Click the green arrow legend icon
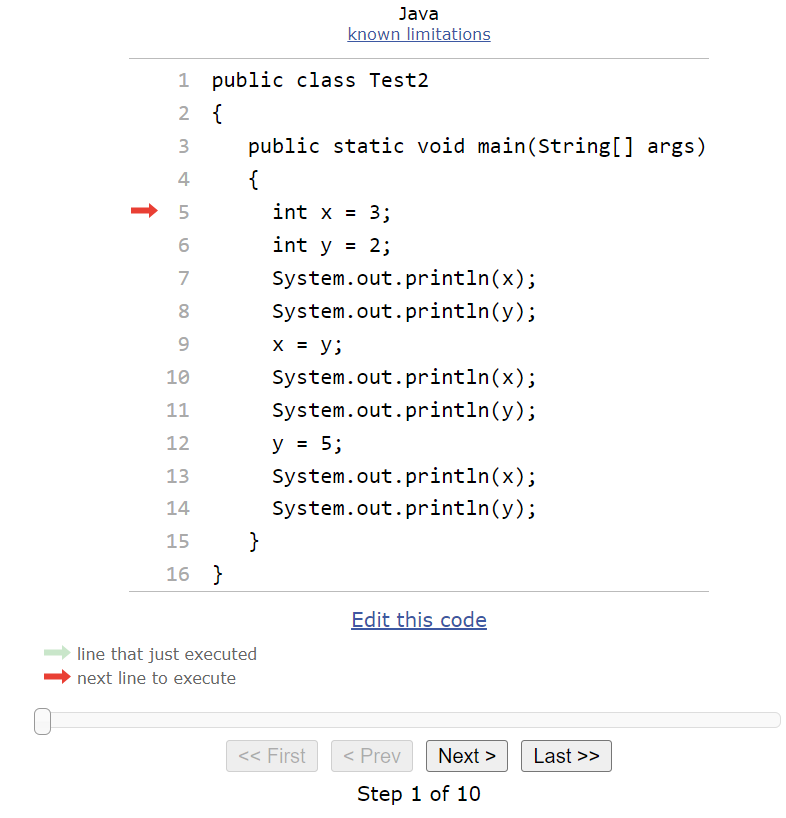786x818 pixels. 57,653
